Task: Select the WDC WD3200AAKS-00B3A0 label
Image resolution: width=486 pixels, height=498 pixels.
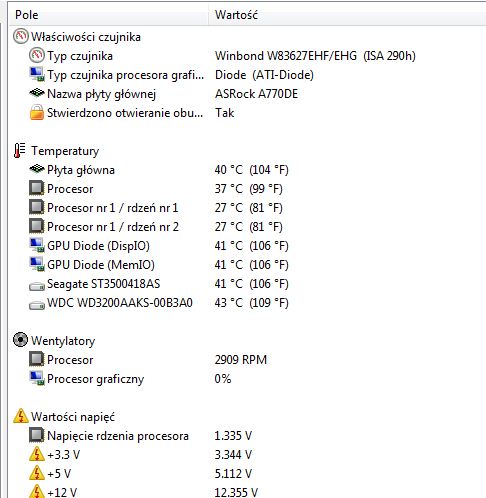Action: (120, 303)
